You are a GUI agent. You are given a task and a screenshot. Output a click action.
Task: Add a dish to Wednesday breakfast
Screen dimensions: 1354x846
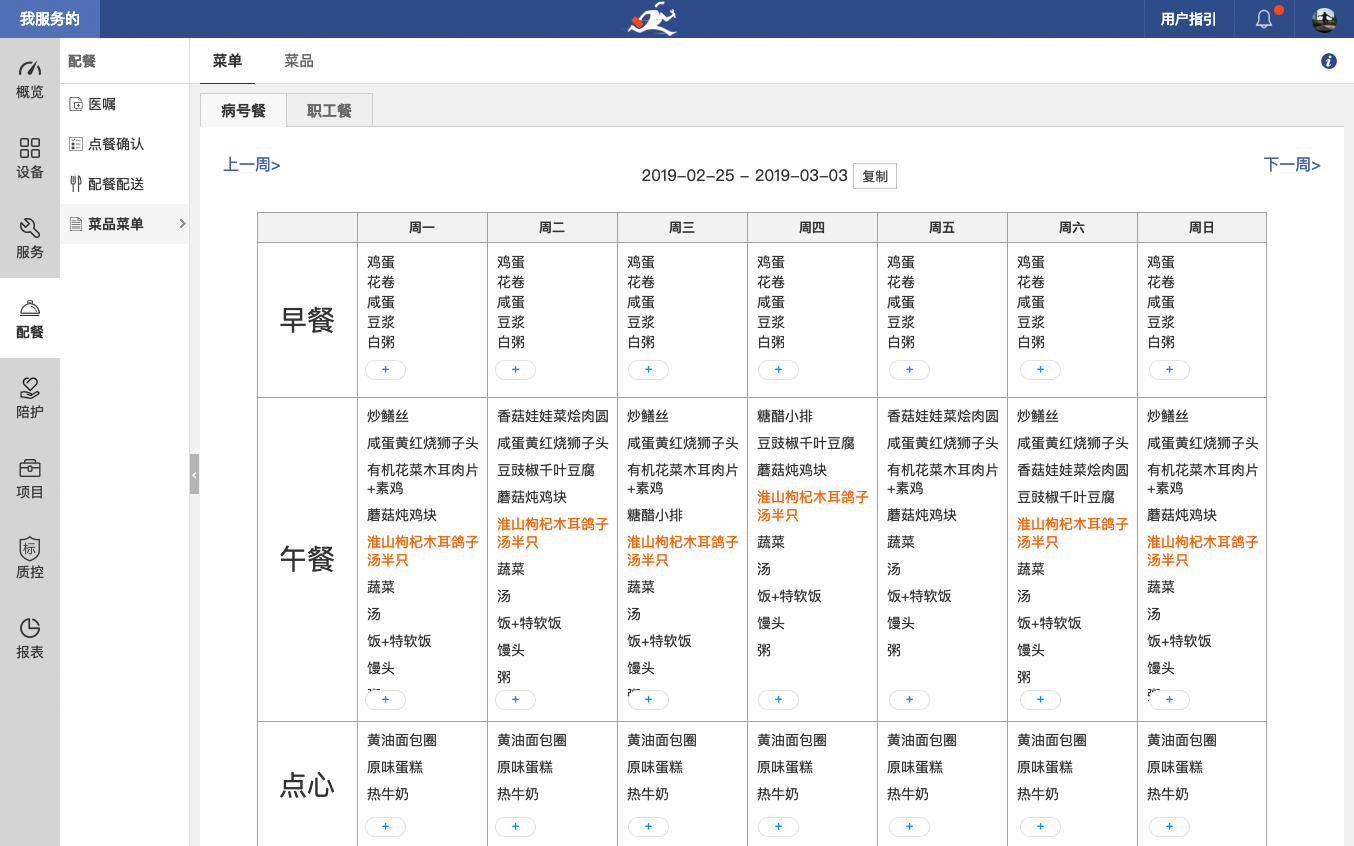pos(648,370)
